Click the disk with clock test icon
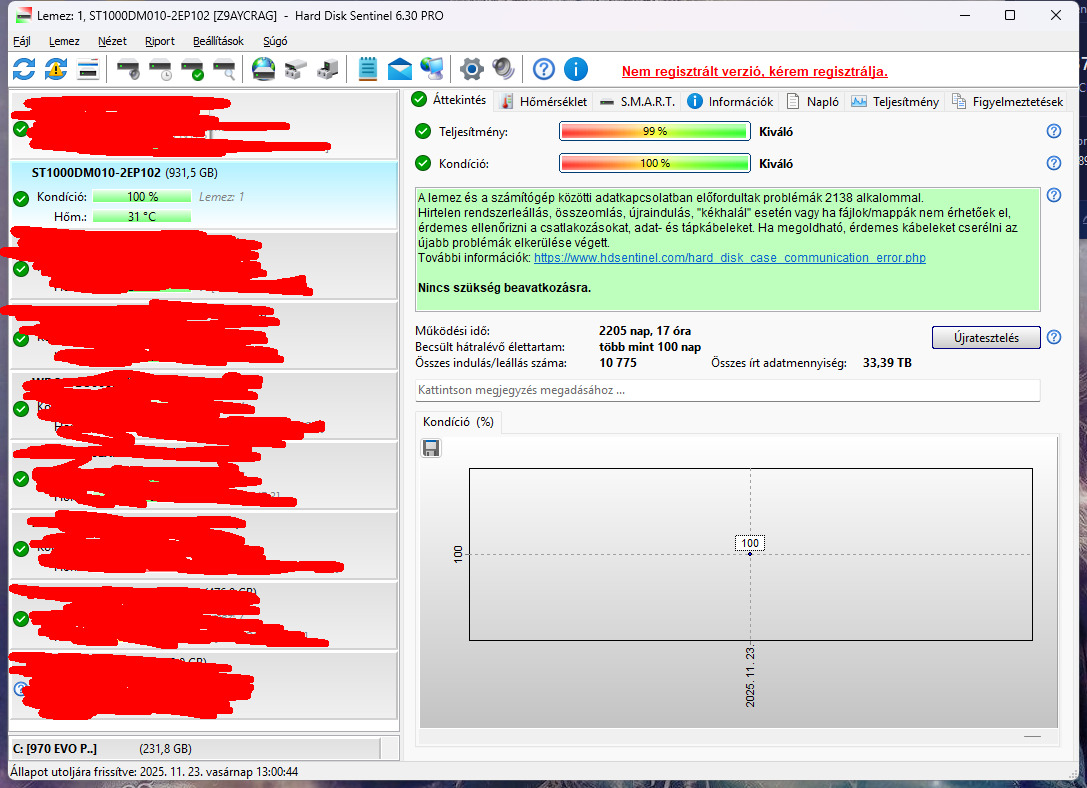 (x=160, y=69)
